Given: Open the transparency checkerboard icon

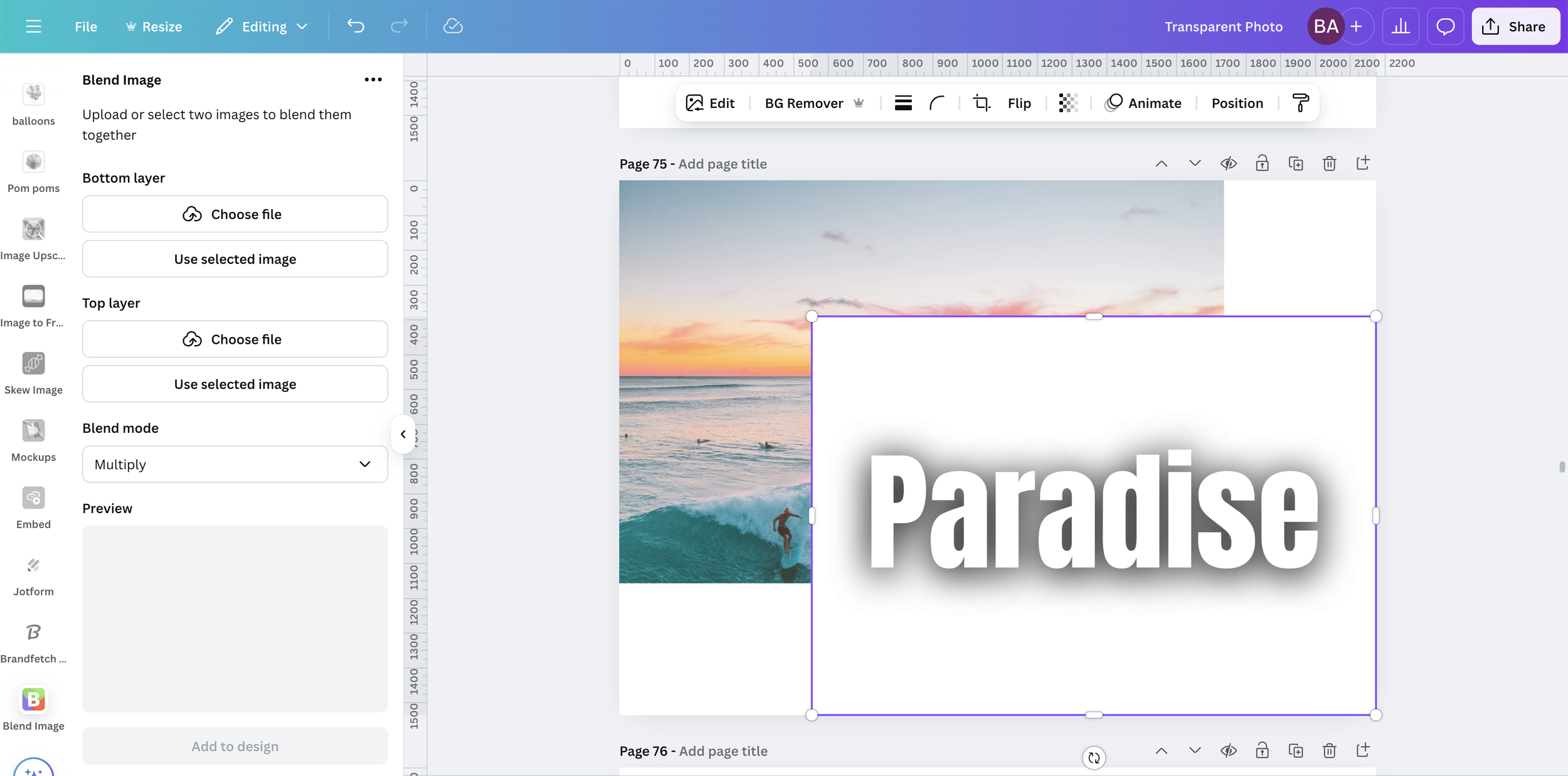Looking at the screenshot, I should 1068,103.
